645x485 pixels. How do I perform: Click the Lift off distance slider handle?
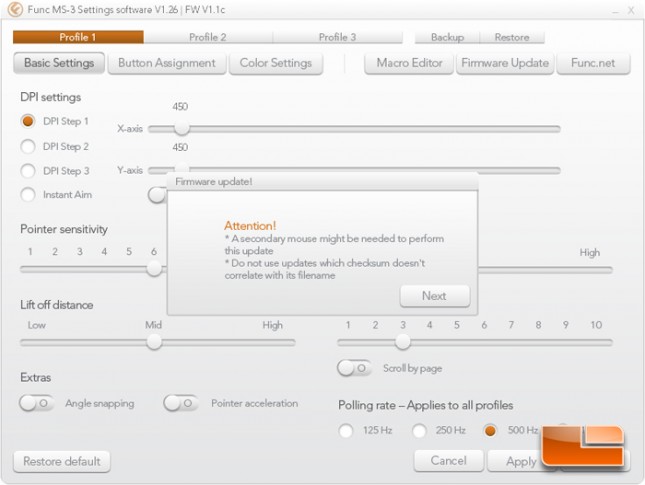click(x=154, y=342)
